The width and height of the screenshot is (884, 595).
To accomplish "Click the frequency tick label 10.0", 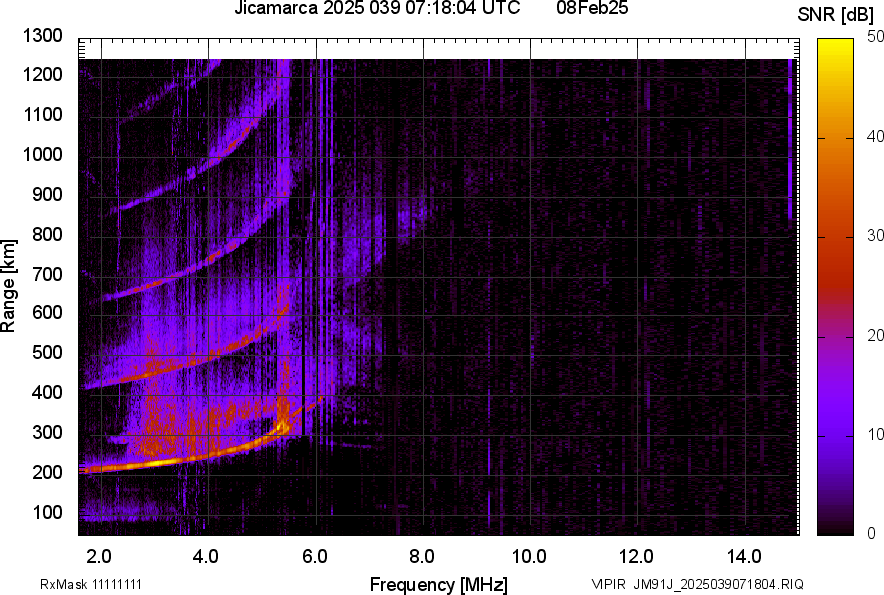I will tap(529, 557).
